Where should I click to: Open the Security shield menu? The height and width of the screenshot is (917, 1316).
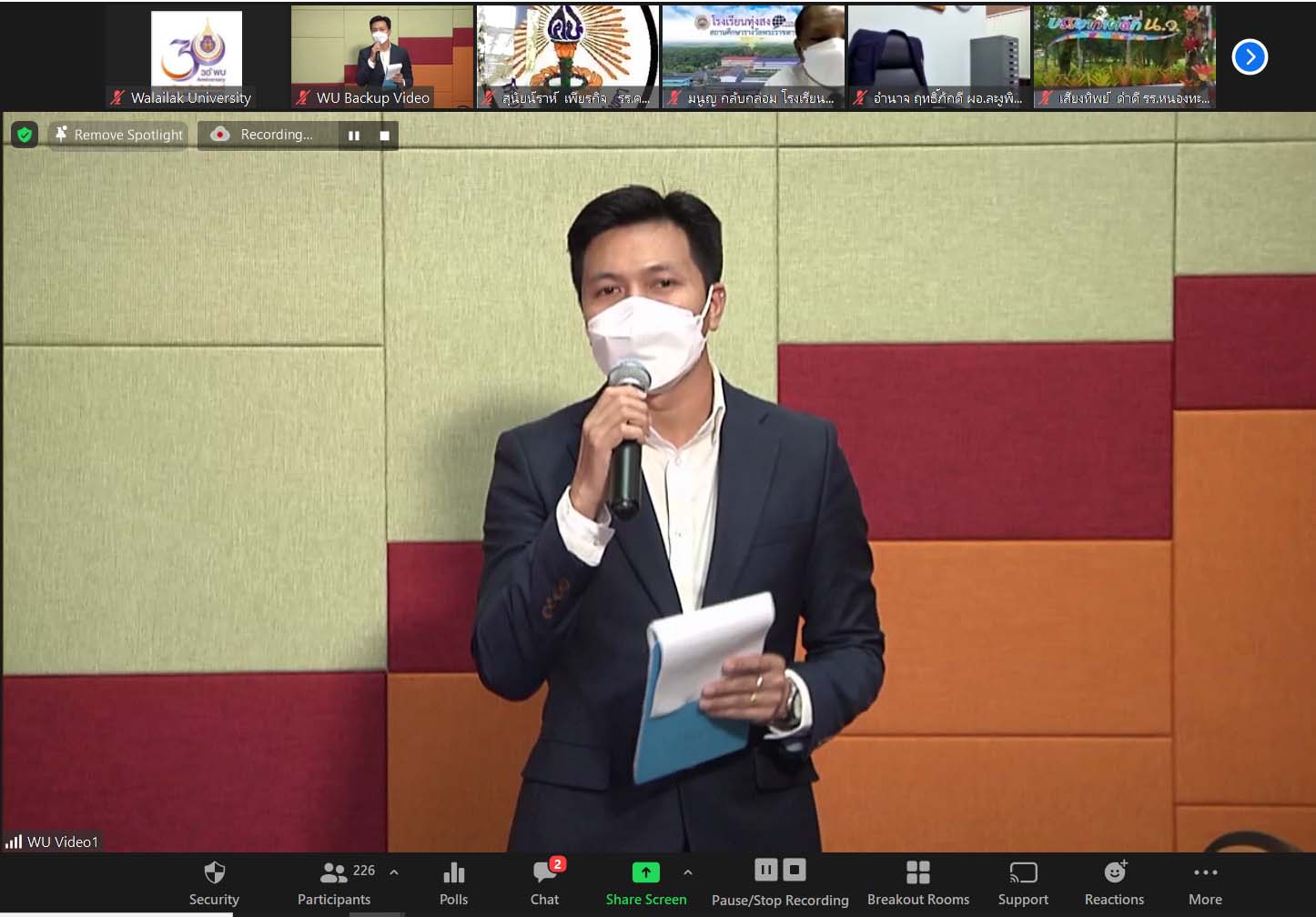(214, 882)
